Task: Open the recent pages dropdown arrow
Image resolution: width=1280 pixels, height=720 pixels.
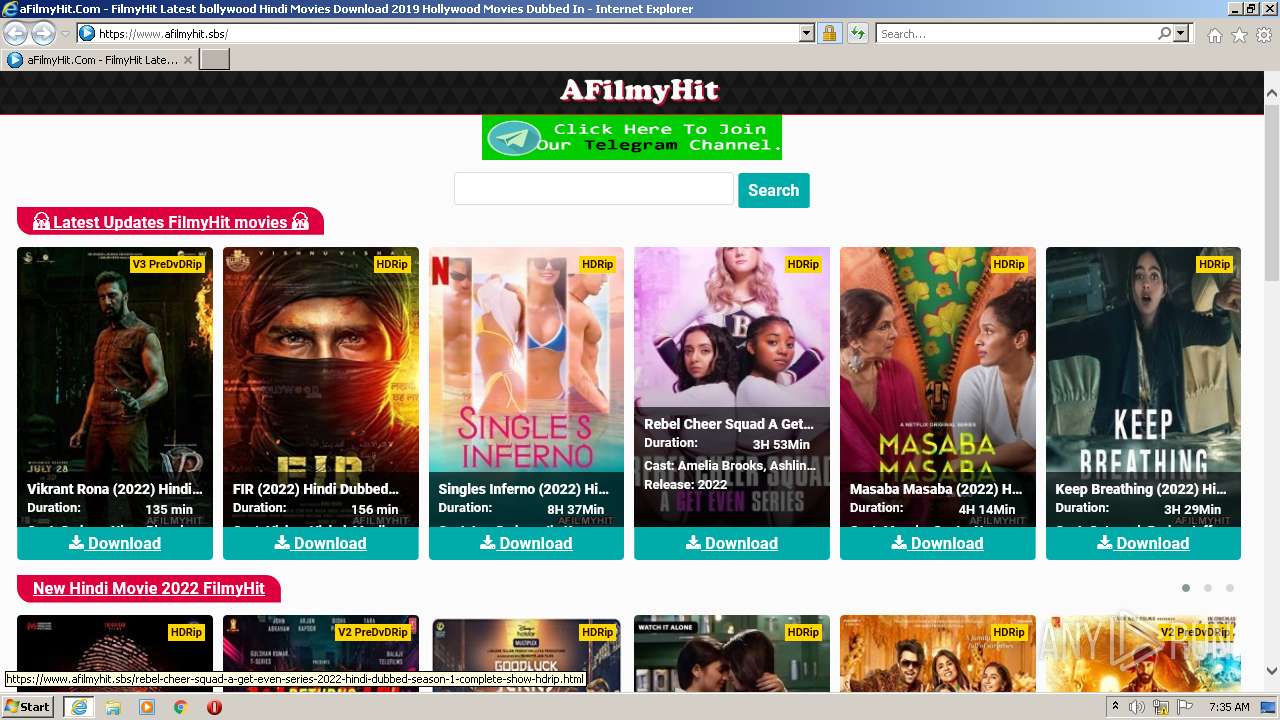Action: coord(65,34)
